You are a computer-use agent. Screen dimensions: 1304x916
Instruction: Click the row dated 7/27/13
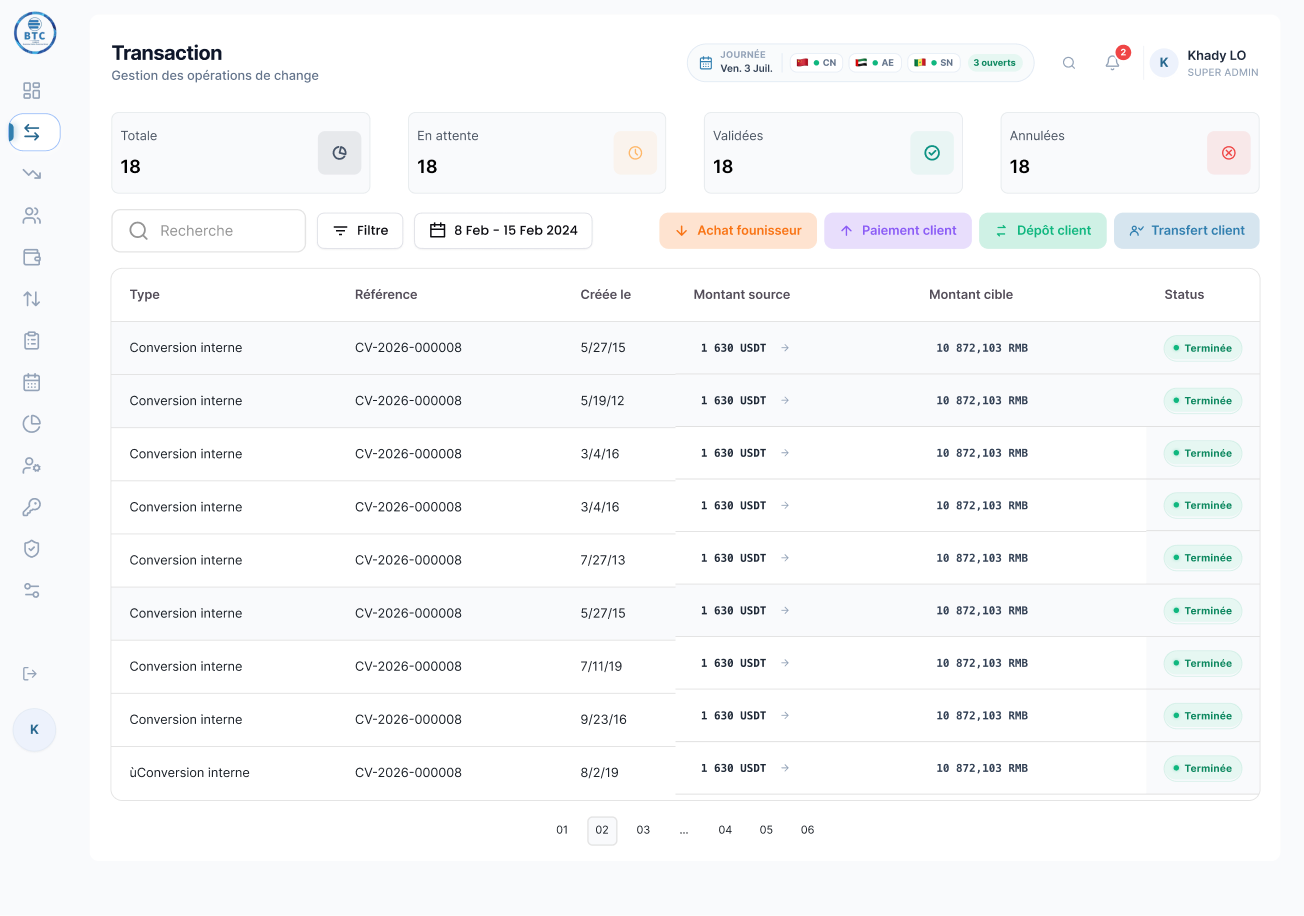[x=685, y=560]
